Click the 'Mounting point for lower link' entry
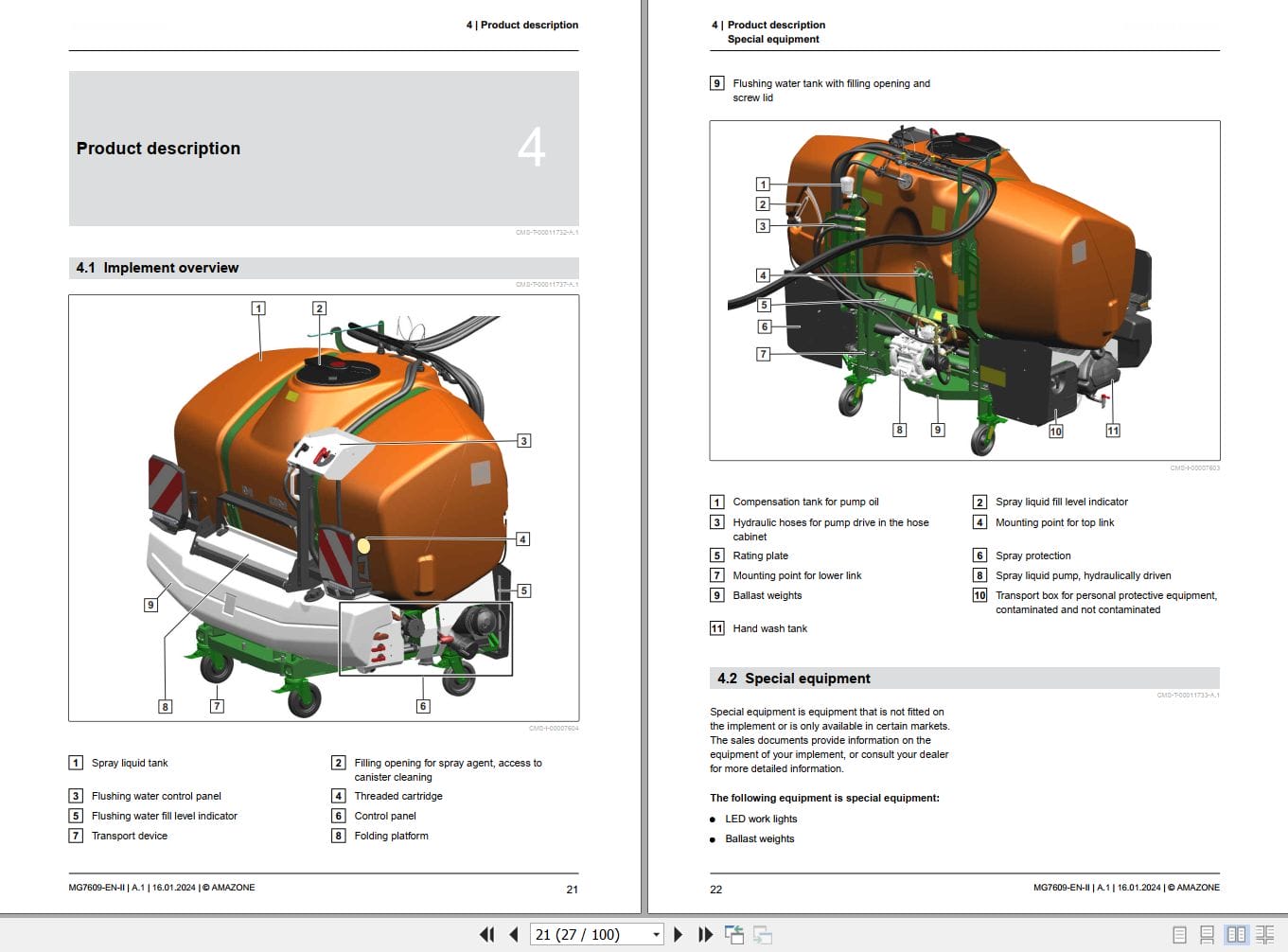Viewport: 1288px width, 952px height. click(797, 575)
